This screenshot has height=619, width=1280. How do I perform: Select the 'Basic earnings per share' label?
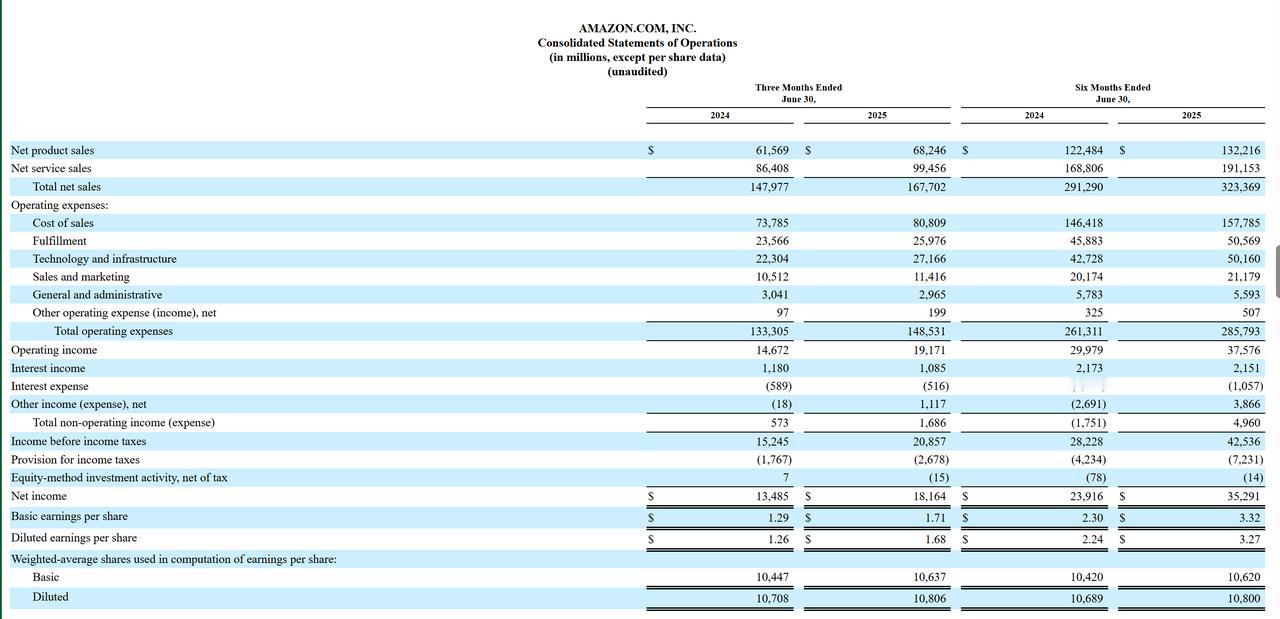coord(69,516)
